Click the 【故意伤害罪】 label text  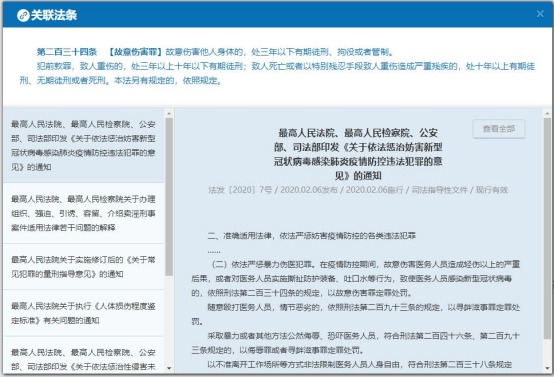click(134, 52)
